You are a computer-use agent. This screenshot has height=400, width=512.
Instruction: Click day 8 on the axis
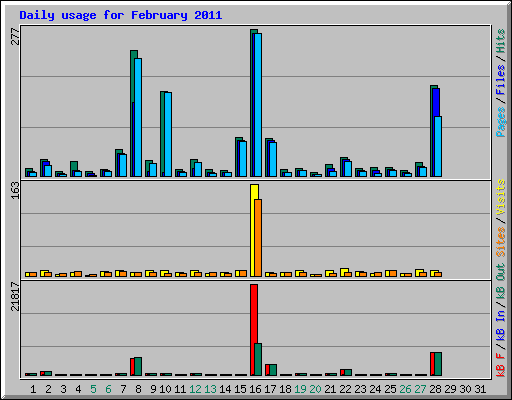138,389
